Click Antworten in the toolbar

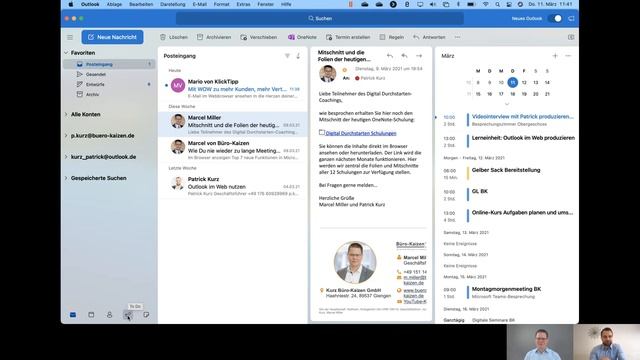point(429,37)
